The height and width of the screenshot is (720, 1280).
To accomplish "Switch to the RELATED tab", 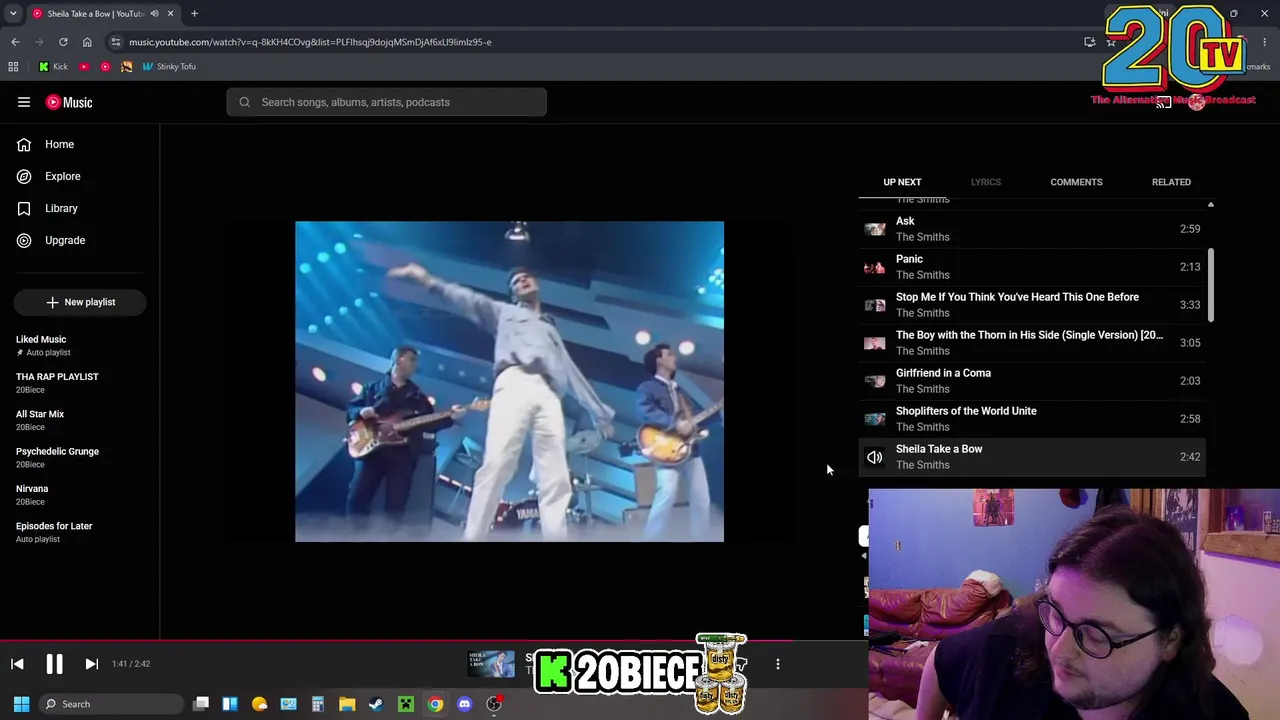I will (x=1171, y=182).
